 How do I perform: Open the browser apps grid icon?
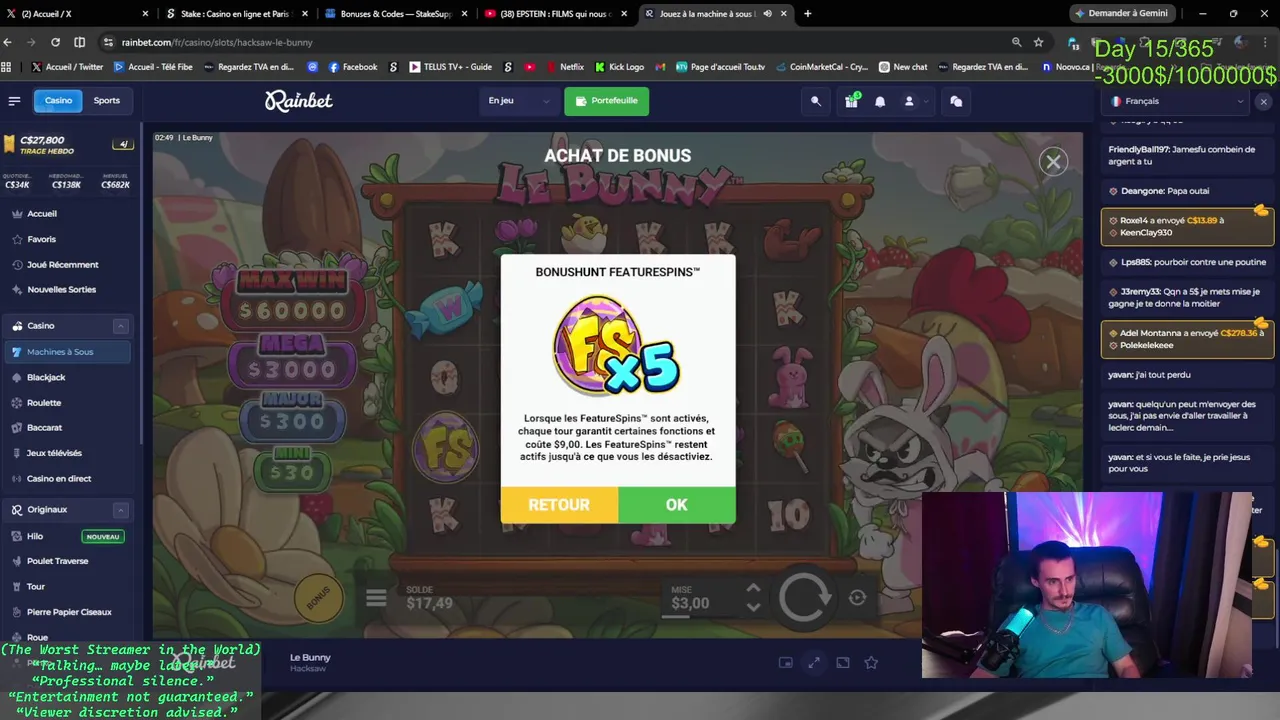click(x=6, y=67)
